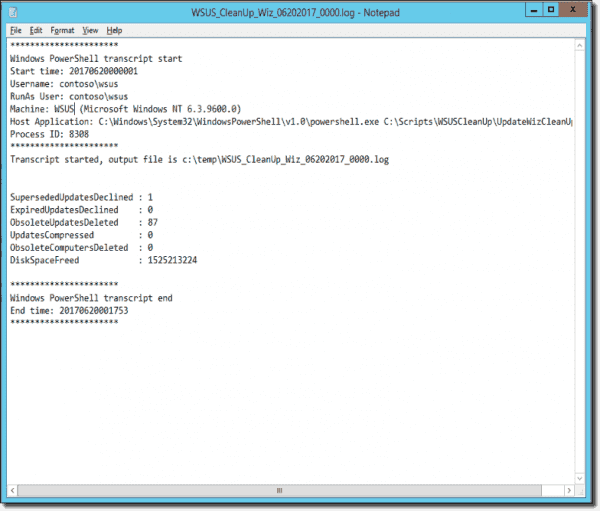The width and height of the screenshot is (600, 511).
Task: Click the ObsoleteComputersDeleted line
Action: pyautogui.click(x=82, y=248)
